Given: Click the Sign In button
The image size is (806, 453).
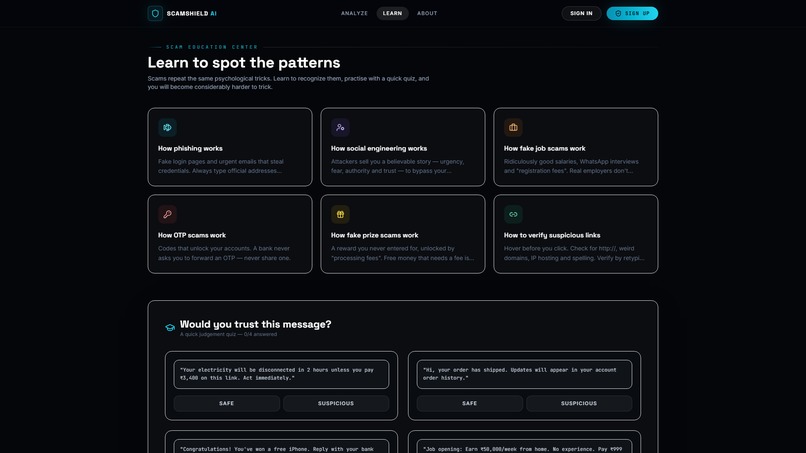Looking at the screenshot, I should point(581,13).
